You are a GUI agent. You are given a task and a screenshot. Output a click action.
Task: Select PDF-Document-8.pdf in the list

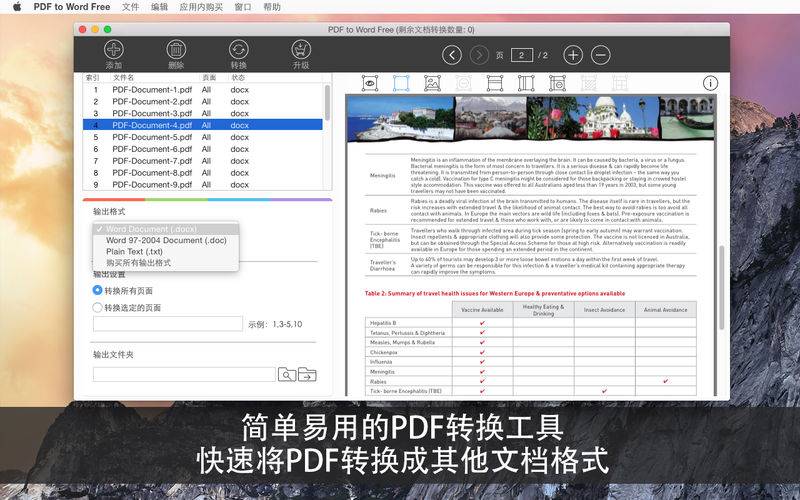point(203,173)
